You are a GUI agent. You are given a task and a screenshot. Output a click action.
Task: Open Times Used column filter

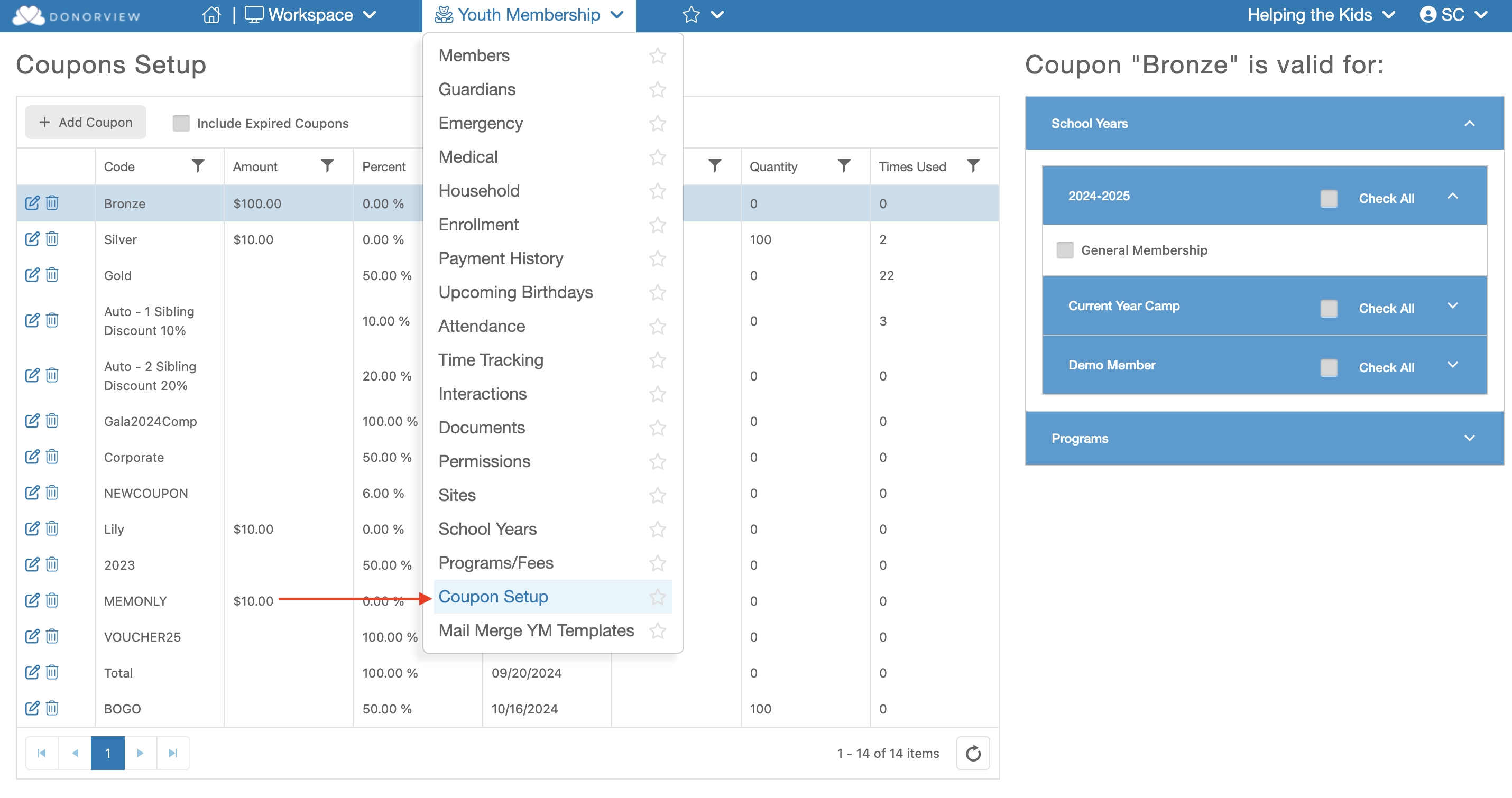973,166
